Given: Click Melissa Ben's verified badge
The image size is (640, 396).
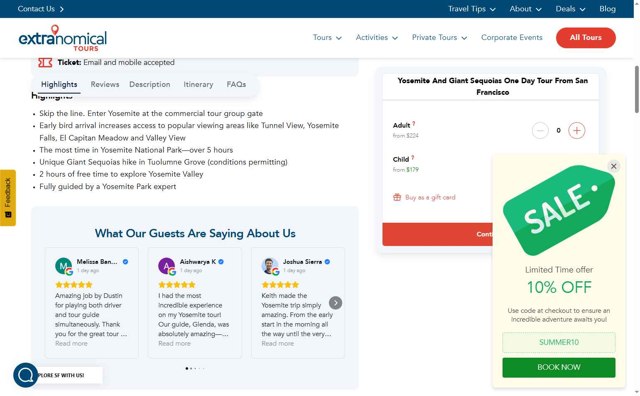Looking at the screenshot, I should [125, 262].
